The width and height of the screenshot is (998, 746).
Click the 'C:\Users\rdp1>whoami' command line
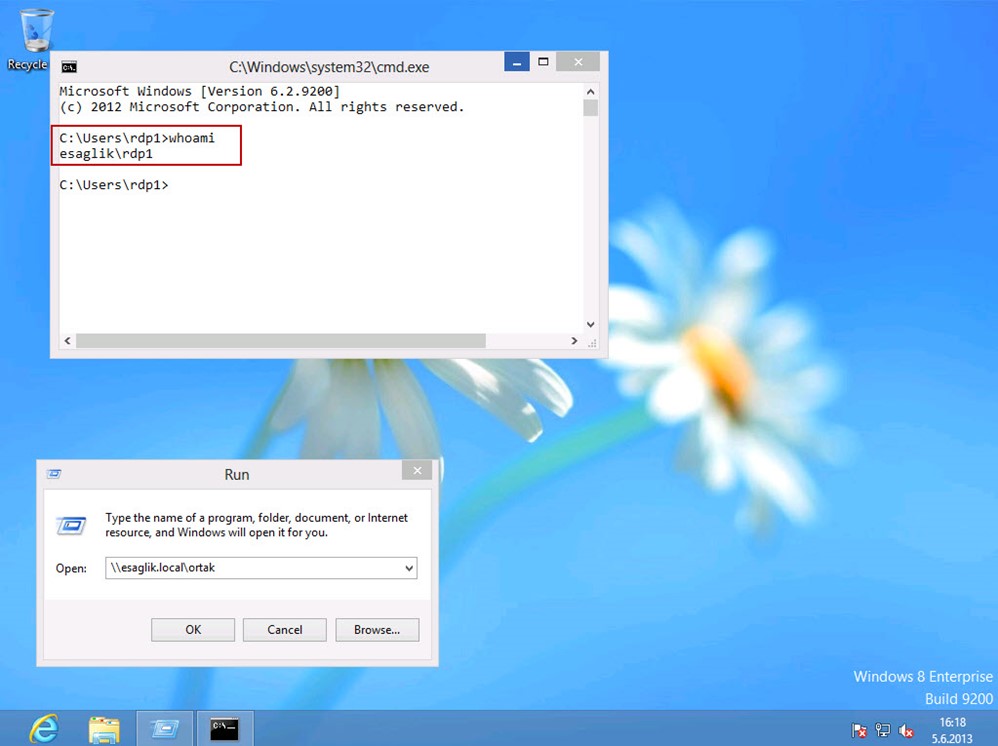coord(137,137)
